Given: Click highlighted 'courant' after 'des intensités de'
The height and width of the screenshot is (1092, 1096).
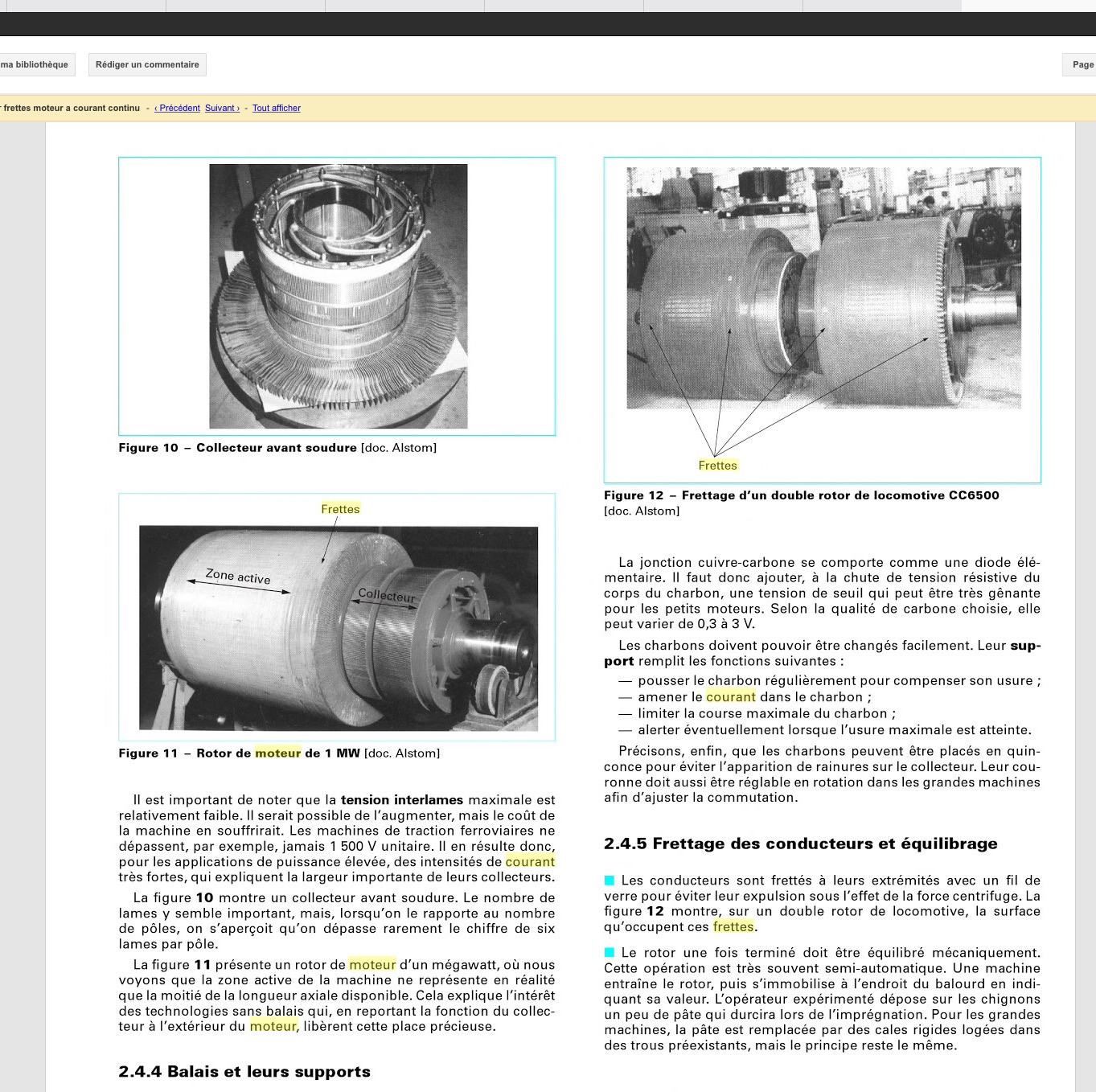Looking at the screenshot, I should 530,862.
